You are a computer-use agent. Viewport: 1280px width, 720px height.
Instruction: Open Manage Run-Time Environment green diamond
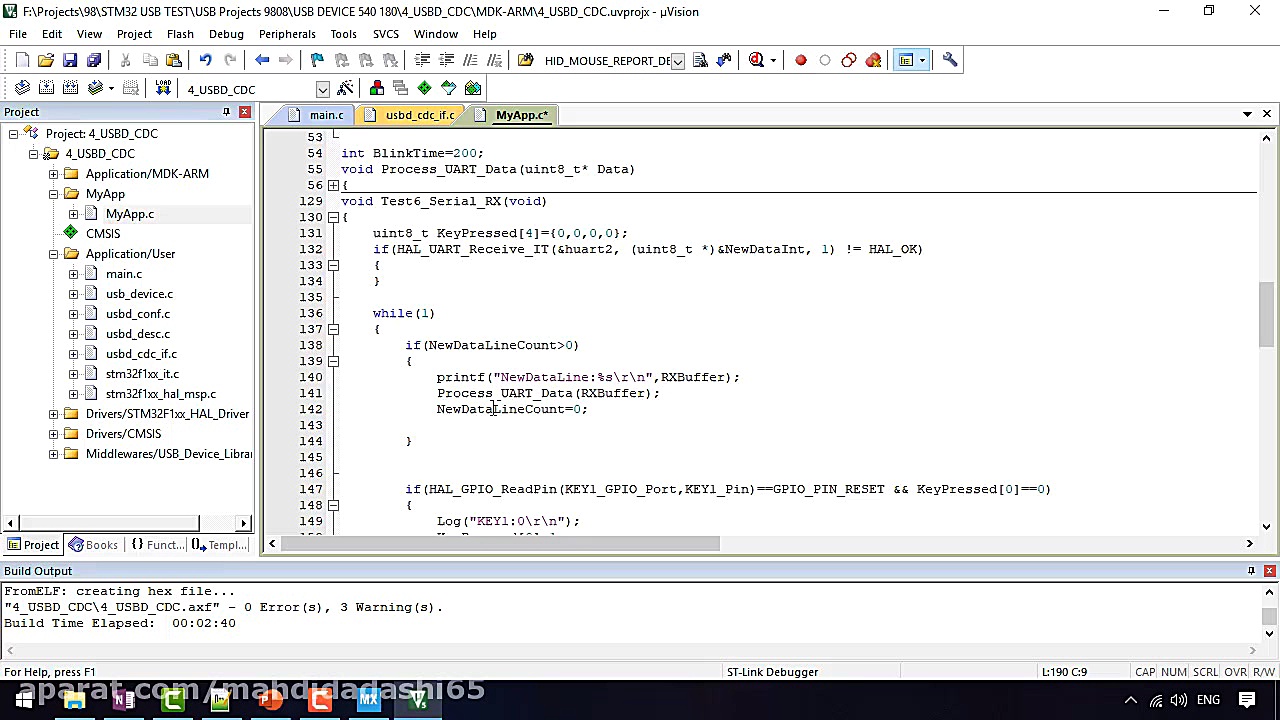[x=425, y=89]
